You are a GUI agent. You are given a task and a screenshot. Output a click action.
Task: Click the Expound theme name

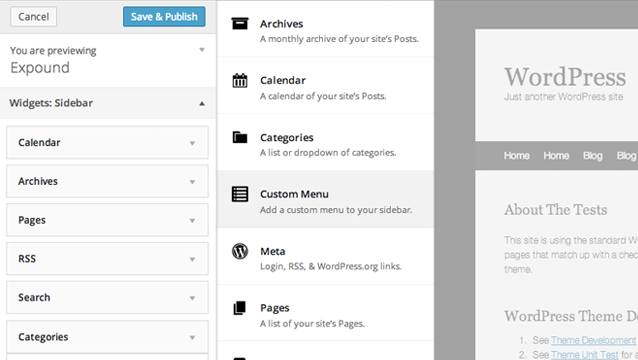pyautogui.click(x=40, y=68)
